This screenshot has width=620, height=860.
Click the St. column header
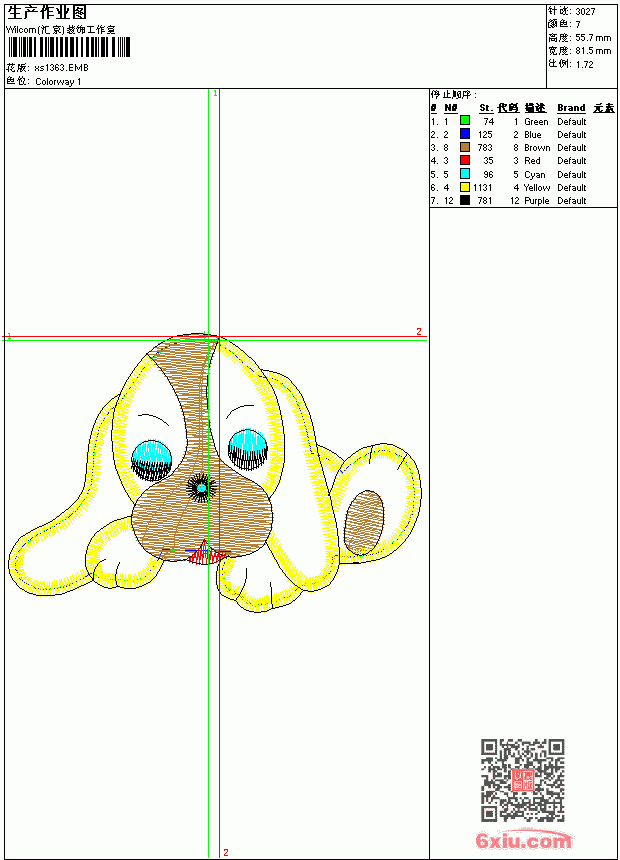click(x=486, y=108)
